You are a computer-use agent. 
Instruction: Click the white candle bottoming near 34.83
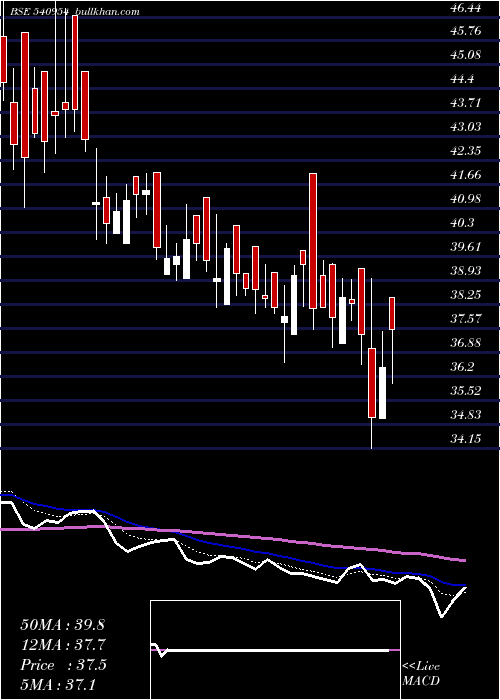coord(383,393)
